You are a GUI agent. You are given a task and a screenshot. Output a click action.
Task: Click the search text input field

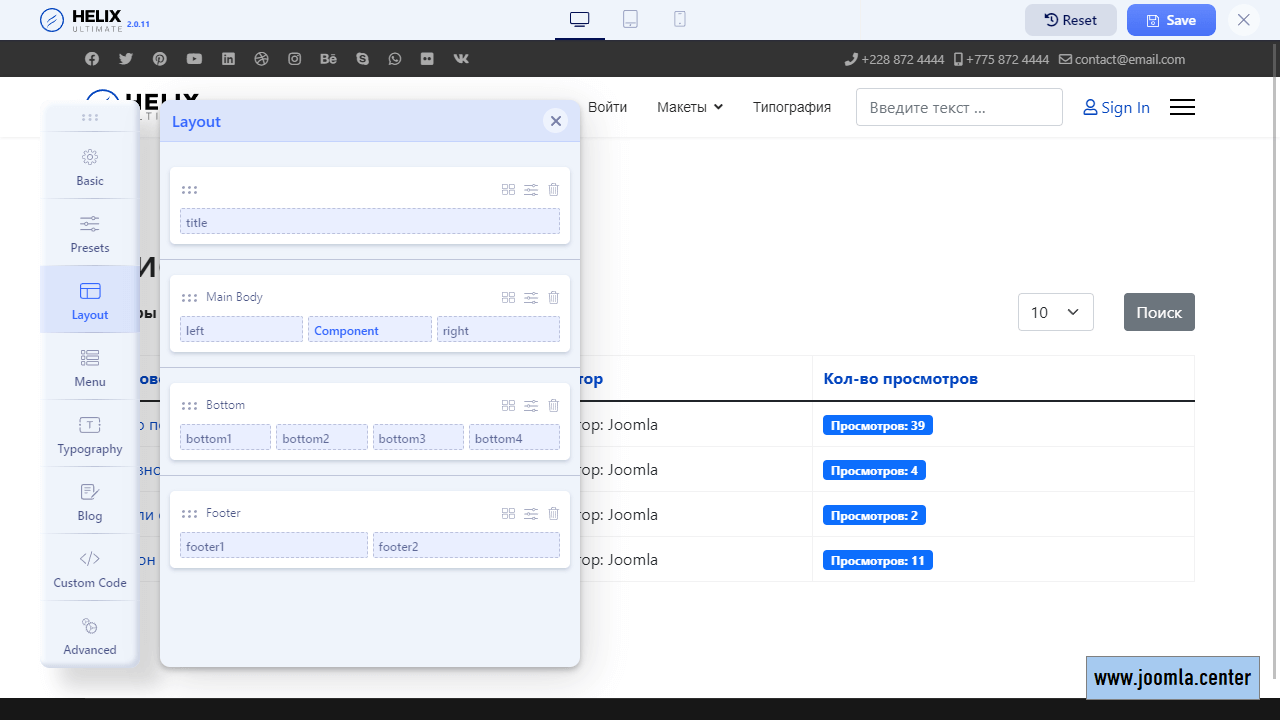[x=958, y=107]
